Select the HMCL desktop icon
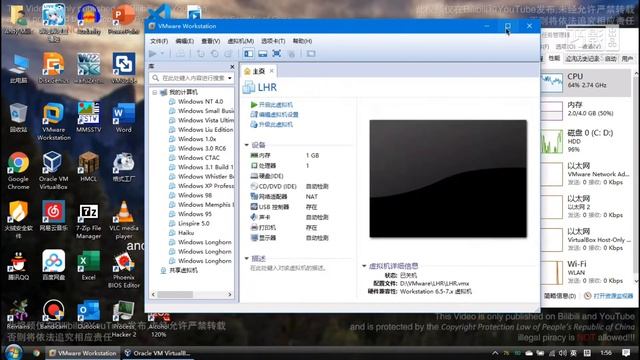Viewport: 640px width, 360px height. [x=89, y=167]
